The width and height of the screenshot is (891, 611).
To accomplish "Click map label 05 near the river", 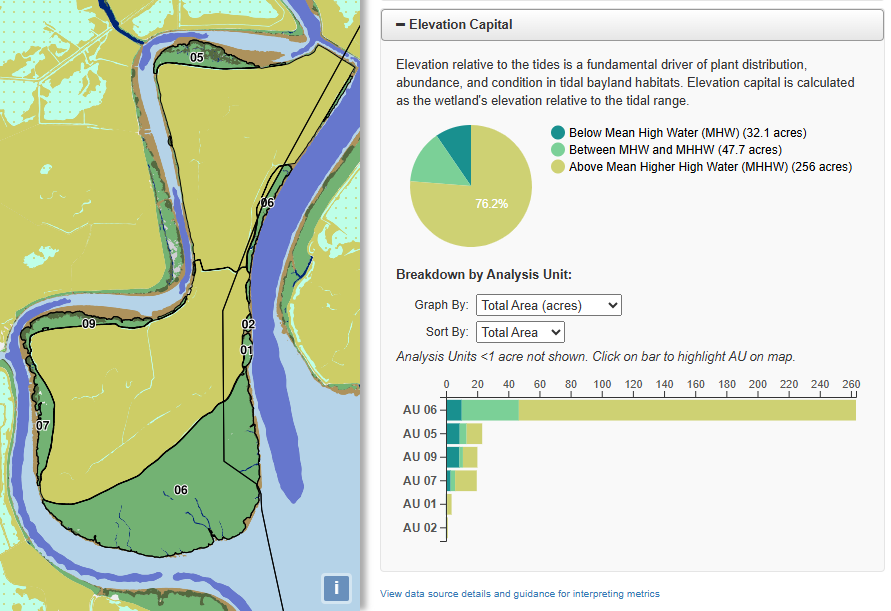I will 197,57.
